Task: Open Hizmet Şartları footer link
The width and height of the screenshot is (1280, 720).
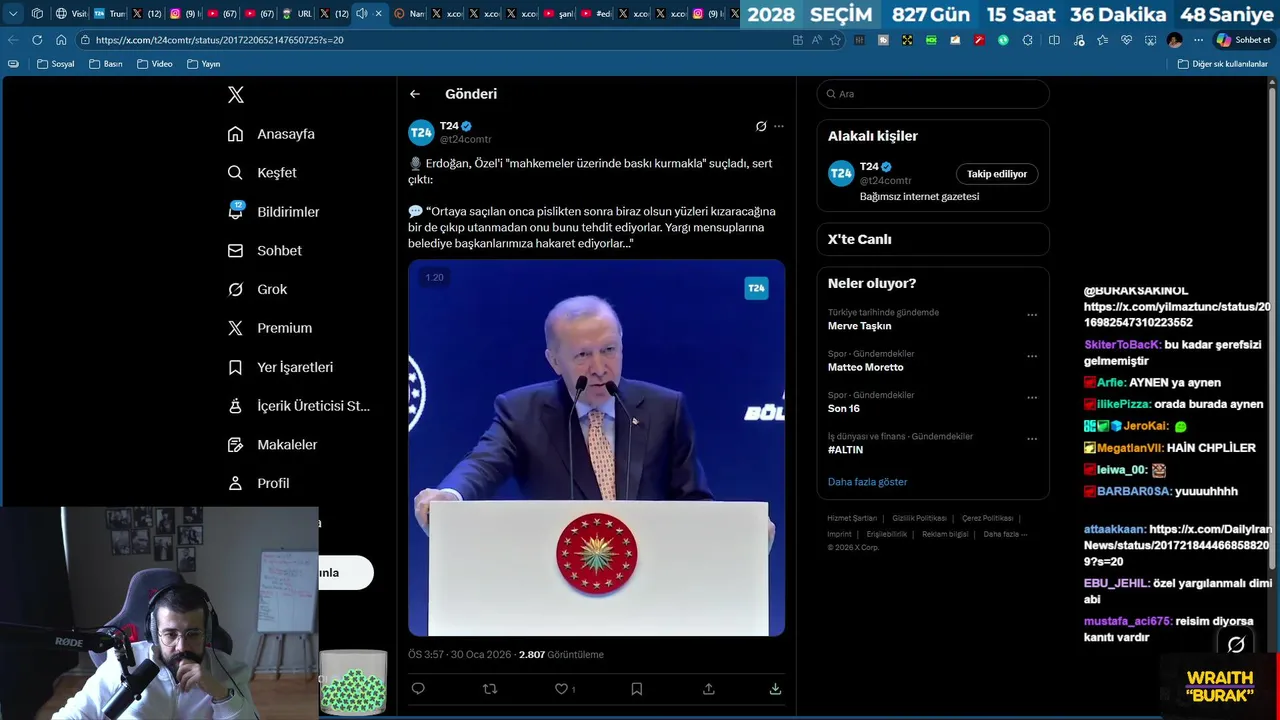Action: [x=852, y=518]
